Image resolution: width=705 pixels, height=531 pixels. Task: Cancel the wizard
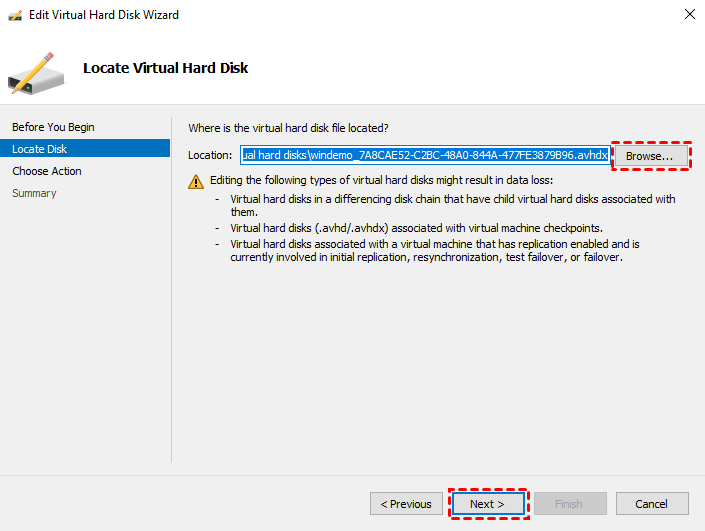[x=652, y=504]
